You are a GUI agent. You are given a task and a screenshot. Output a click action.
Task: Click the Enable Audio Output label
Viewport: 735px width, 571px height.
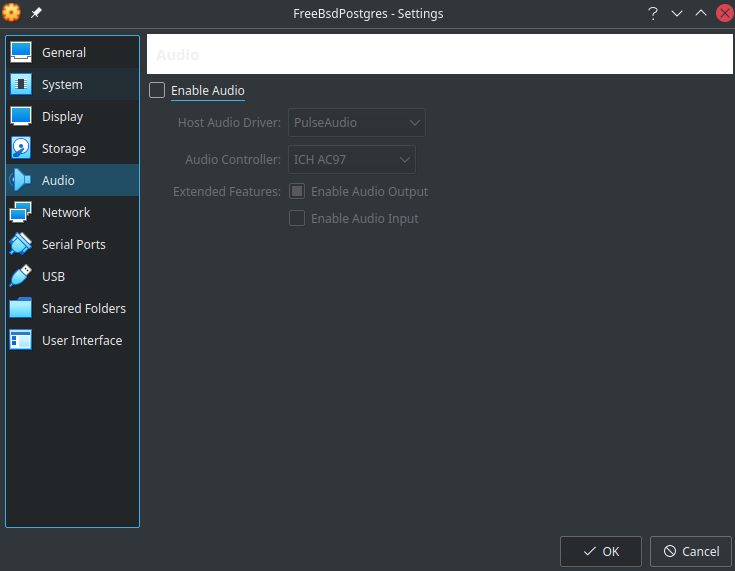point(369,192)
